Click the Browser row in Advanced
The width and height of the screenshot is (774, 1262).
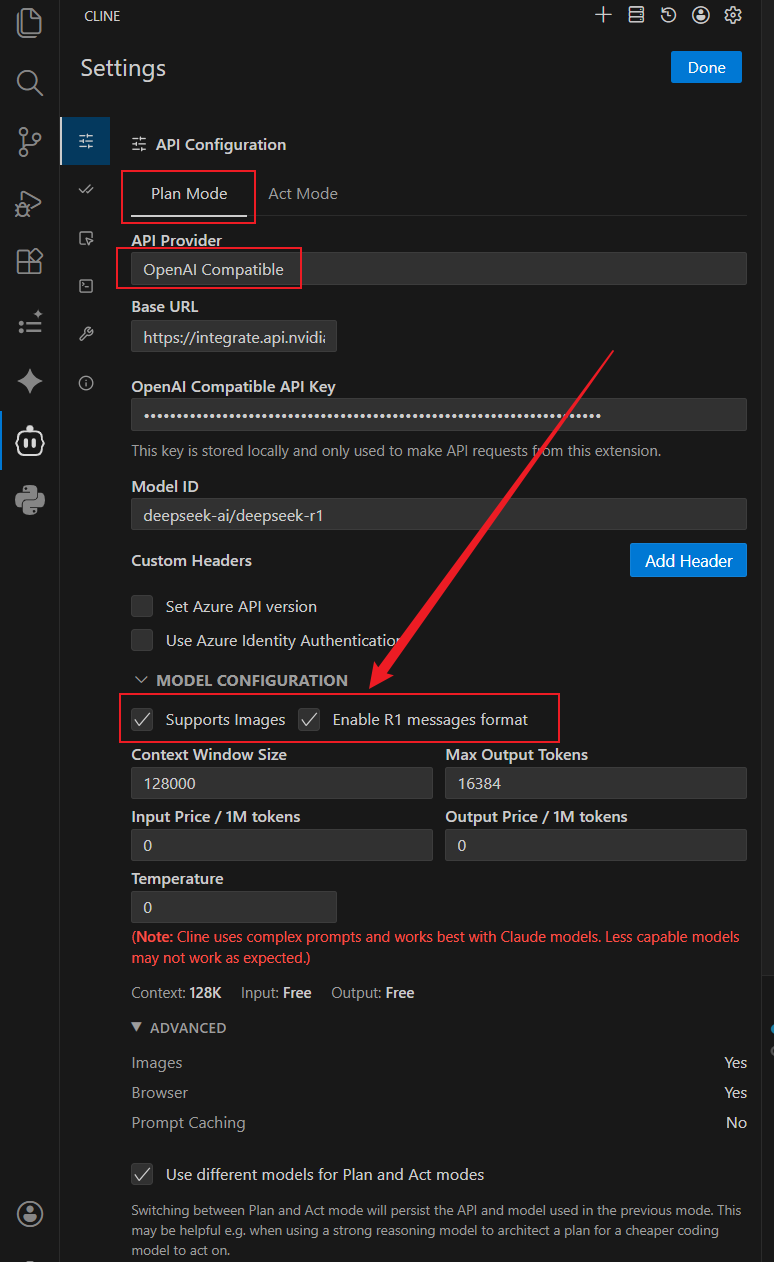tap(439, 1093)
